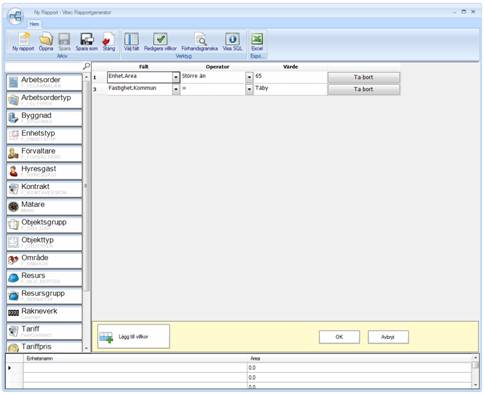This screenshot has height=394, width=484.
Task: Open Förhandsgranska preview tool
Action: (x=200, y=42)
